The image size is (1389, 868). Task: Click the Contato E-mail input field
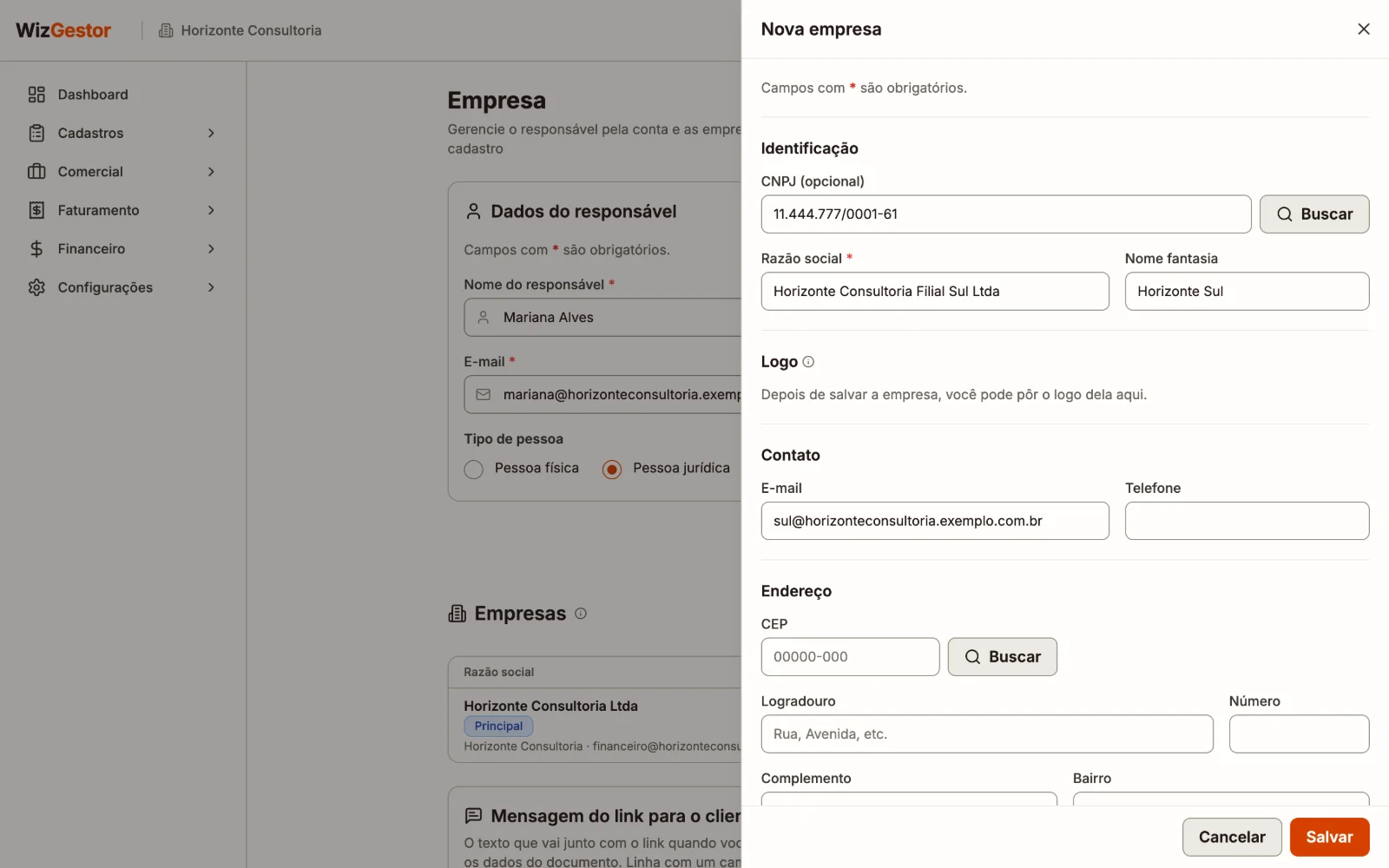[x=935, y=521]
